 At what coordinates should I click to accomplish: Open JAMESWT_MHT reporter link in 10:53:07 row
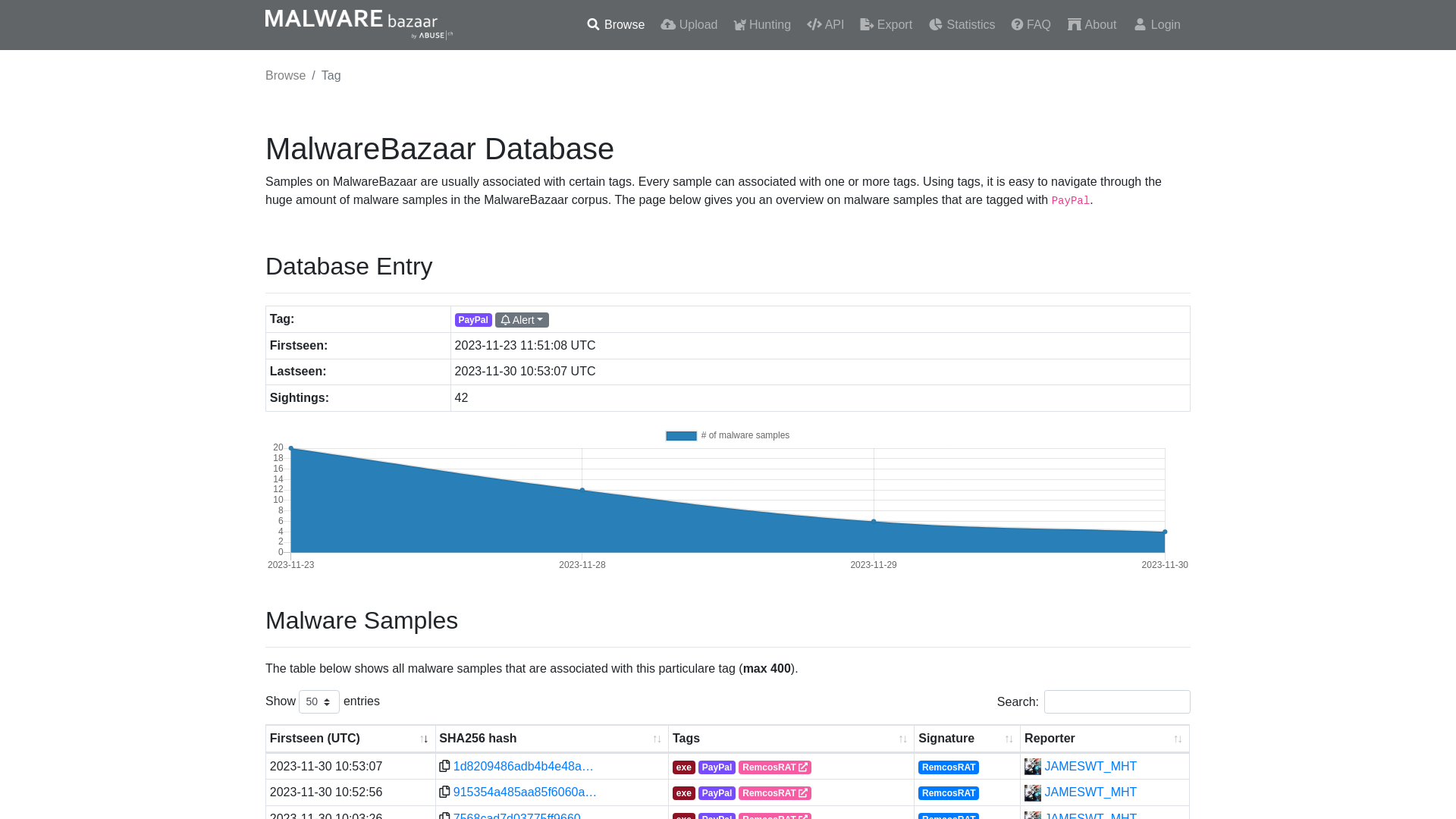[1090, 767]
